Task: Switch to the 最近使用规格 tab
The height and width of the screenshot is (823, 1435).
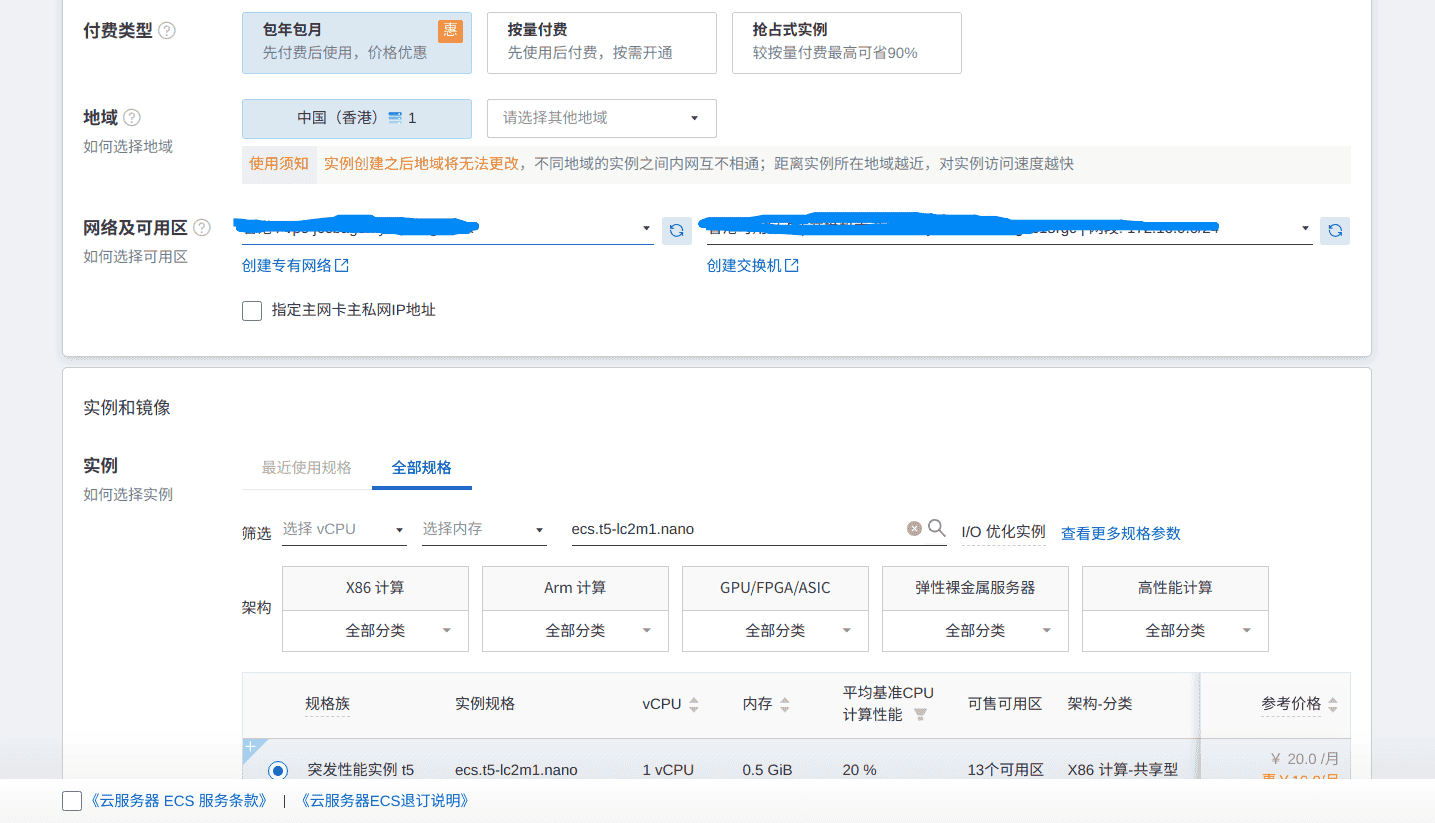Action: pyautogui.click(x=306, y=468)
